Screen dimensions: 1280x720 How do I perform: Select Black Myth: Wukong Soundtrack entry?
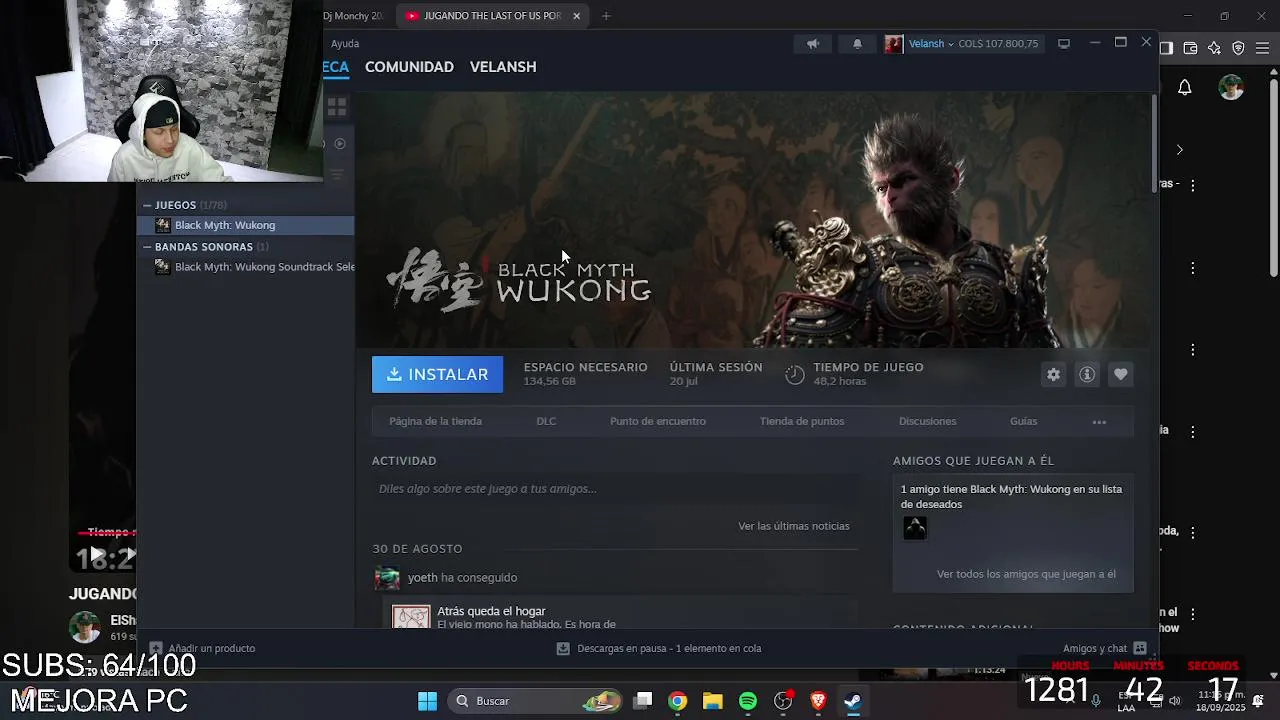pos(255,267)
